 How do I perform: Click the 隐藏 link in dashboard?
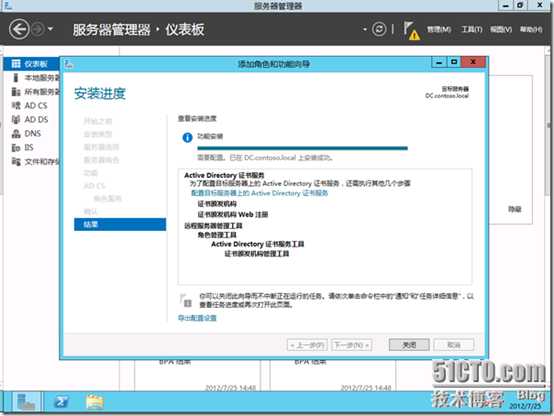(515, 209)
